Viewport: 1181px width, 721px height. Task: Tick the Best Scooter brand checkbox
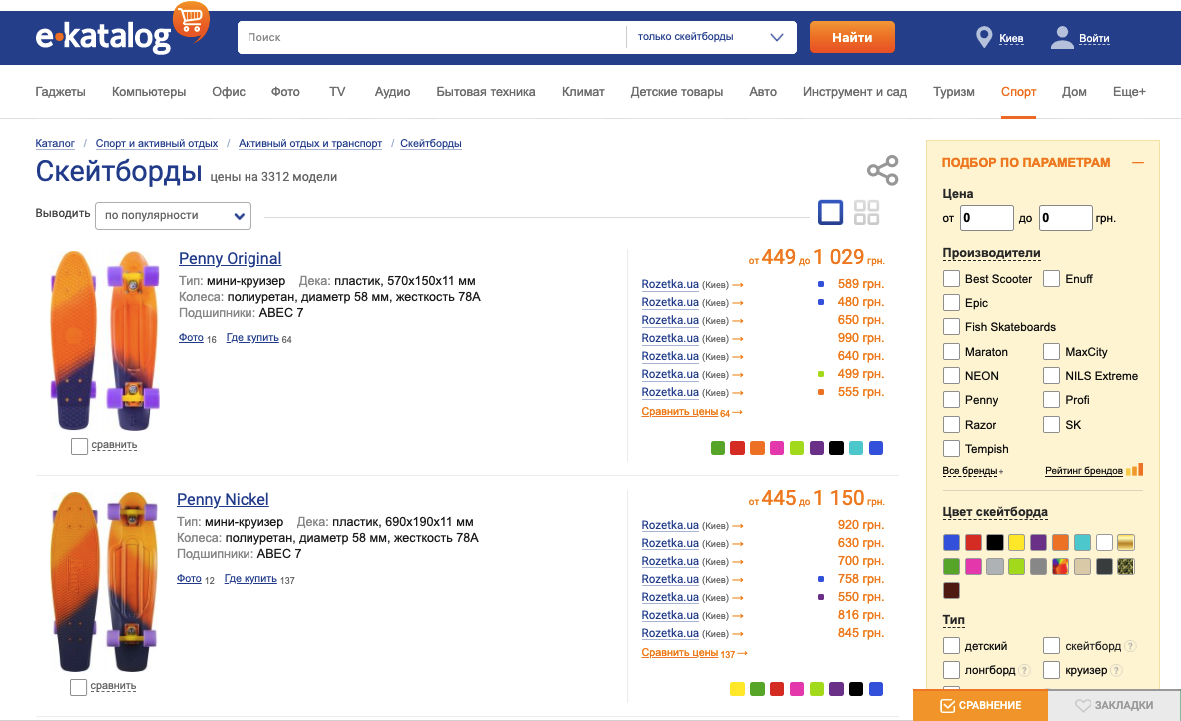pyautogui.click(x=951, y=279)
